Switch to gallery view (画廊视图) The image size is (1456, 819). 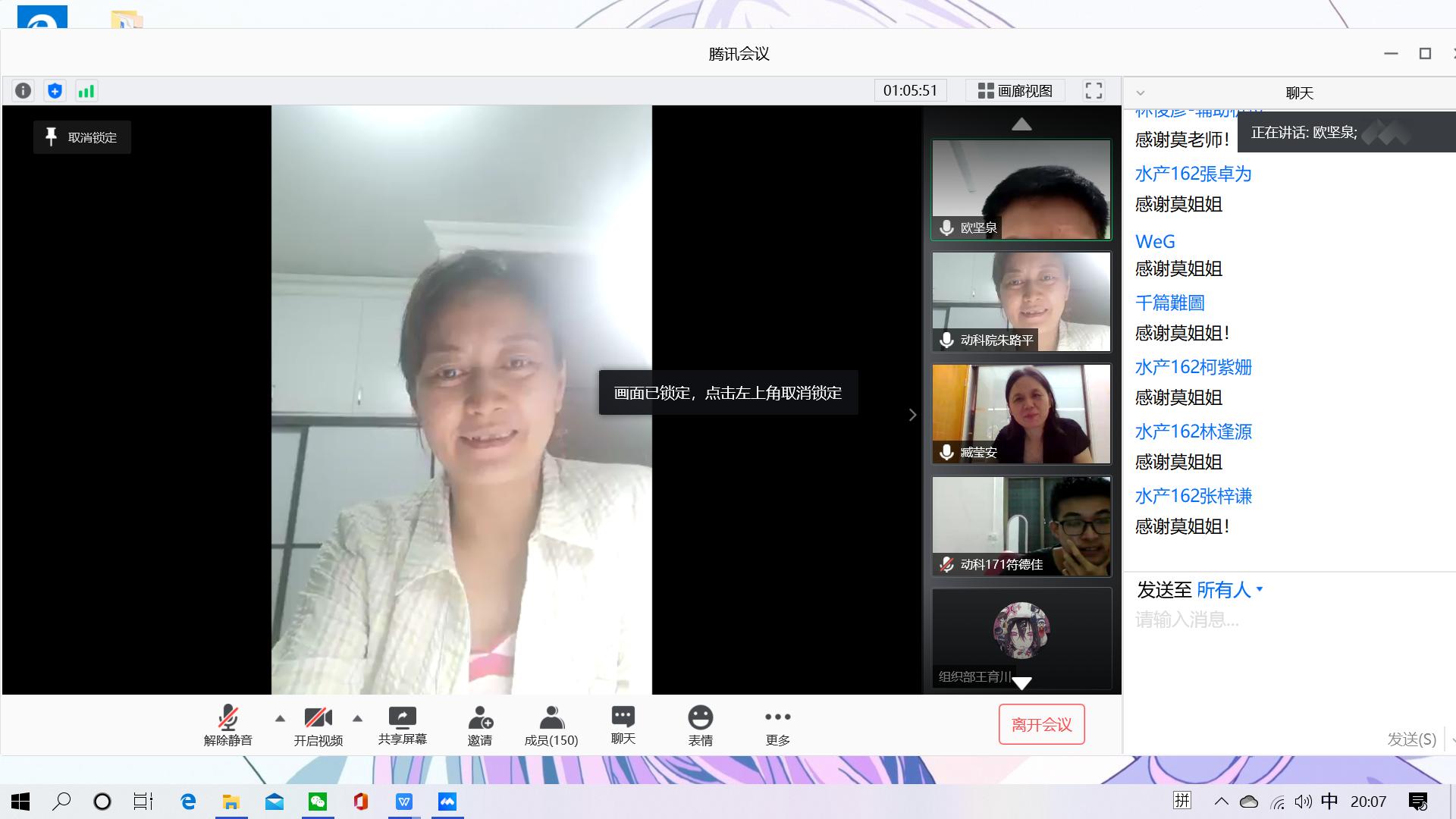point(1015,91)
